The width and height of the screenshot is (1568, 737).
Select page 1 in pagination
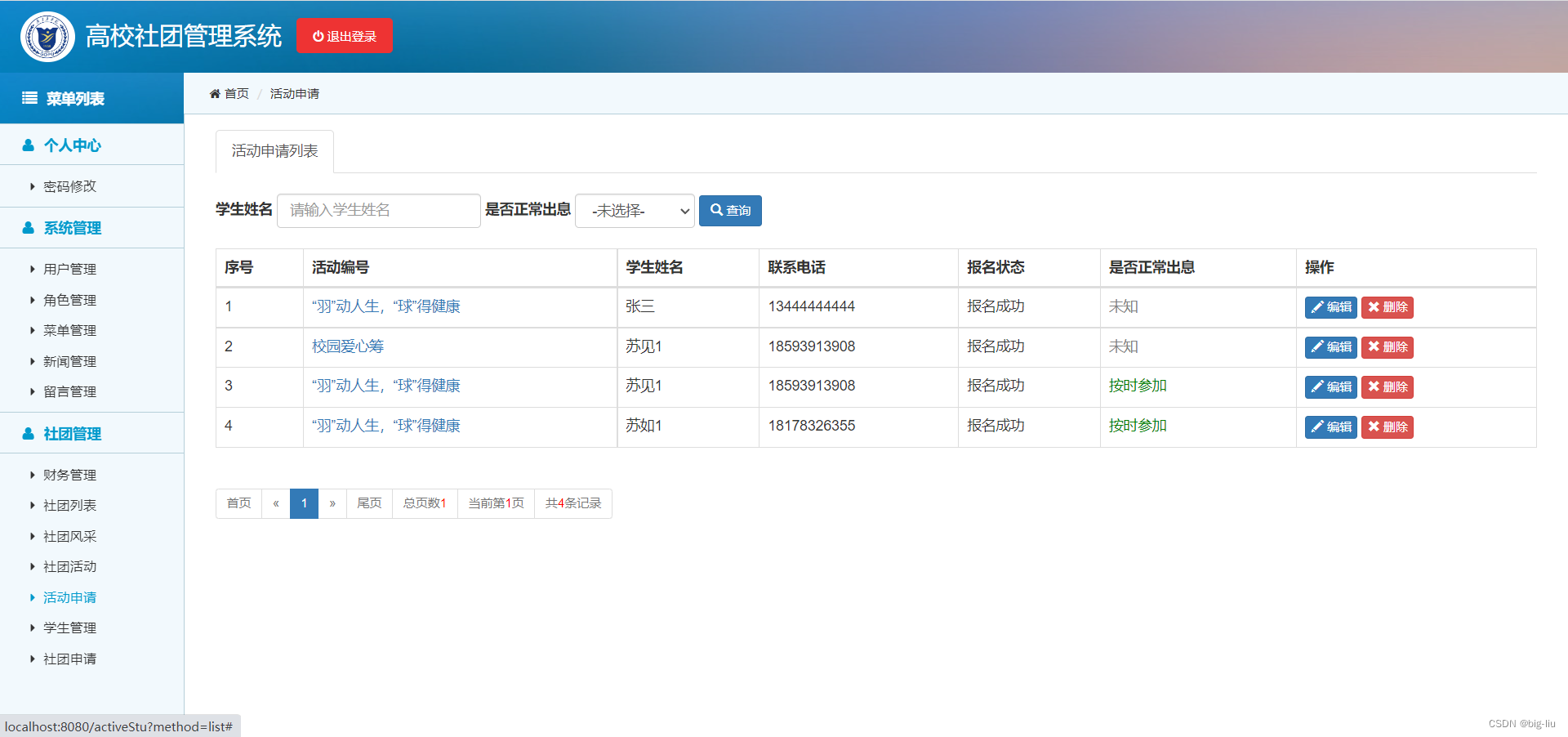[x=304, y=503]
